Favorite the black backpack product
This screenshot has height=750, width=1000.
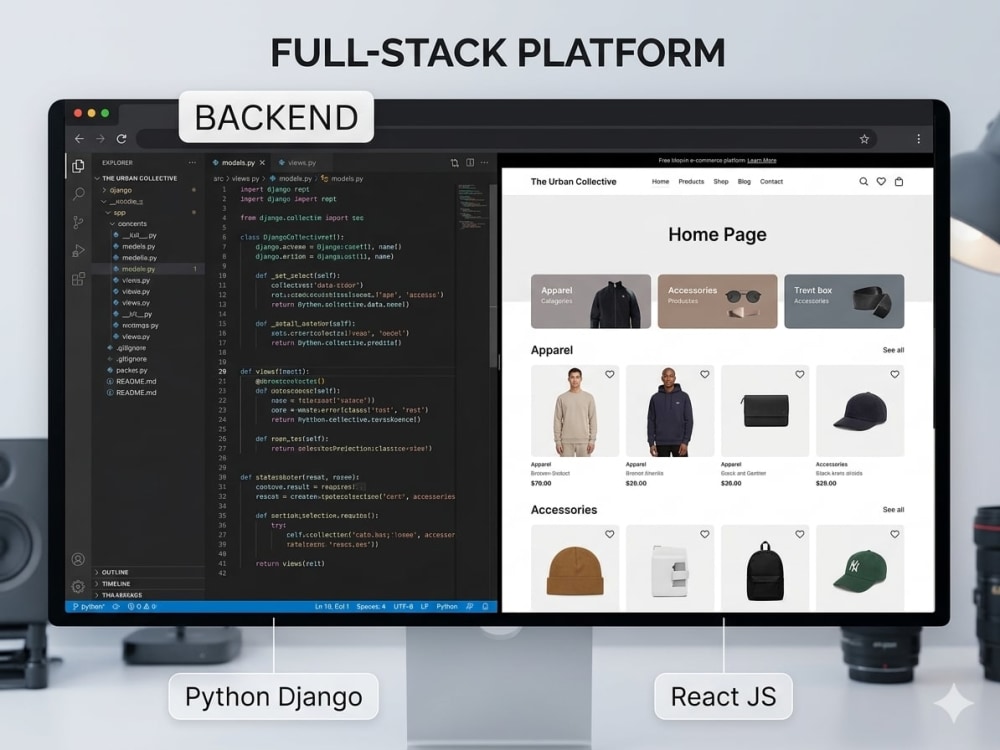point(800,534)
